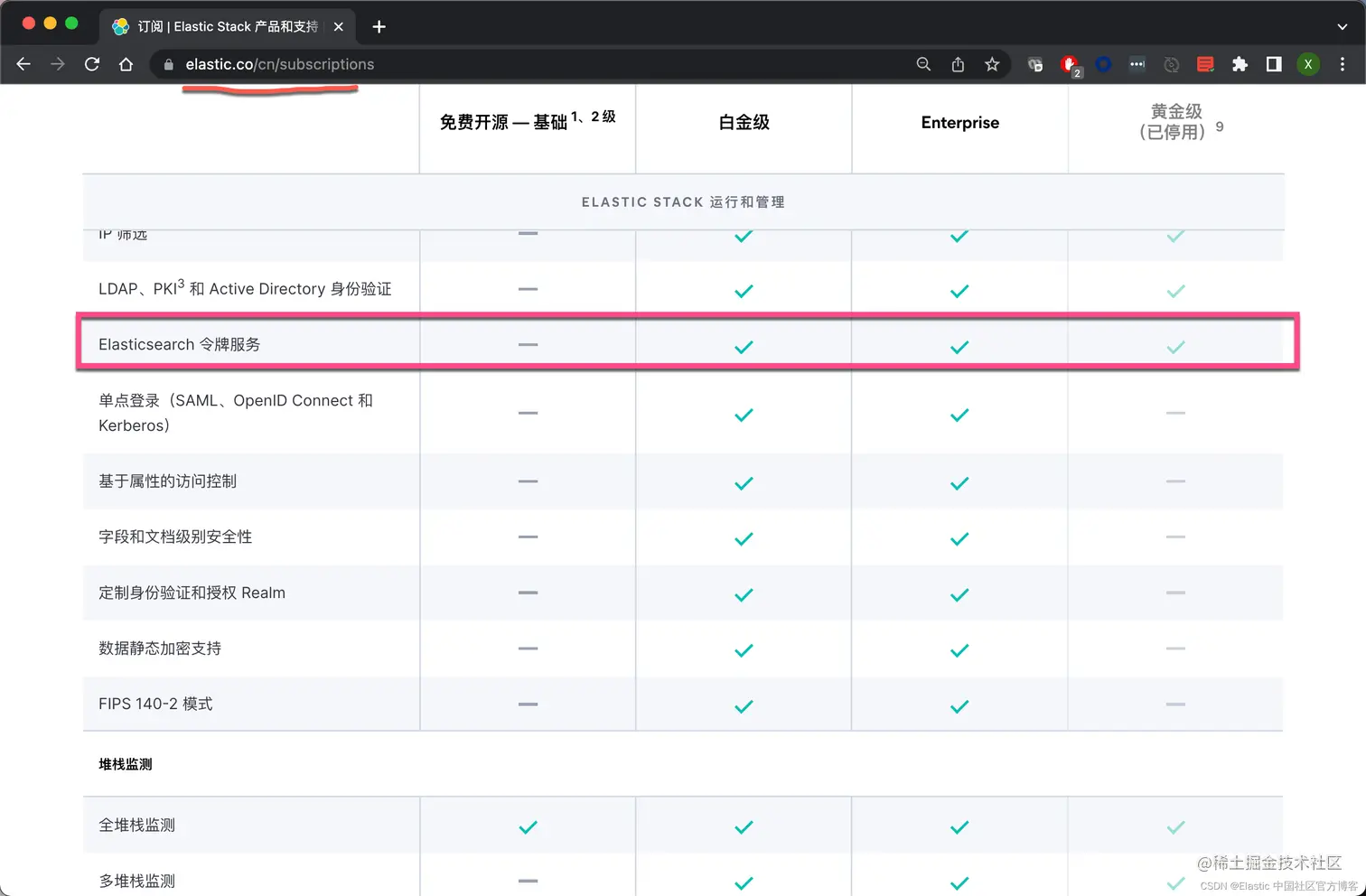1366x896 pixels.
Task: Share this page via share icon
Action: pyautogui.click(x=958, y=64)
